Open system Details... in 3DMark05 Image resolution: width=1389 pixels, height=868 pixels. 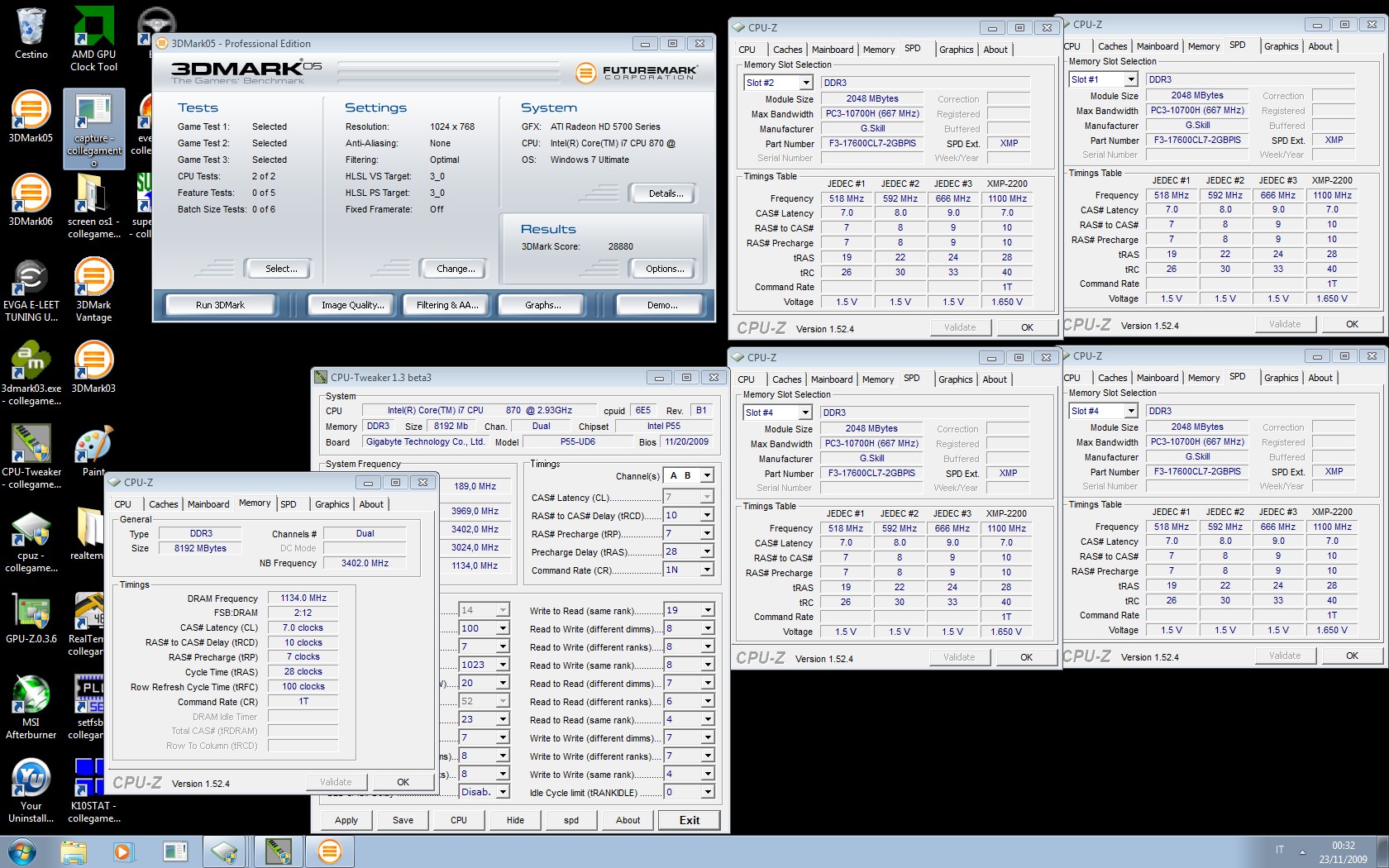[x=666, y=193]
